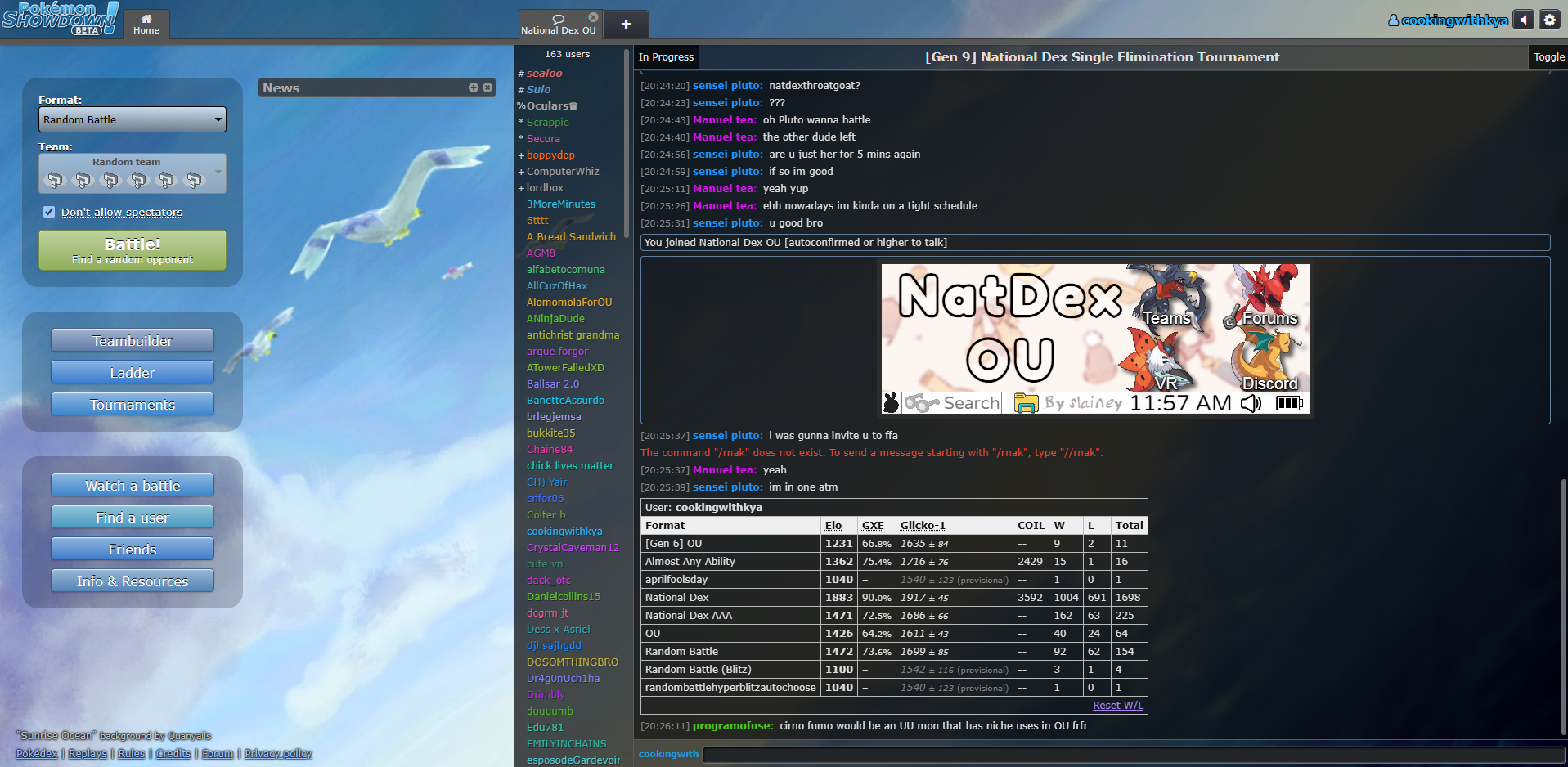
Task: Switch to the Home tab
Action: [x=146, y=25]
